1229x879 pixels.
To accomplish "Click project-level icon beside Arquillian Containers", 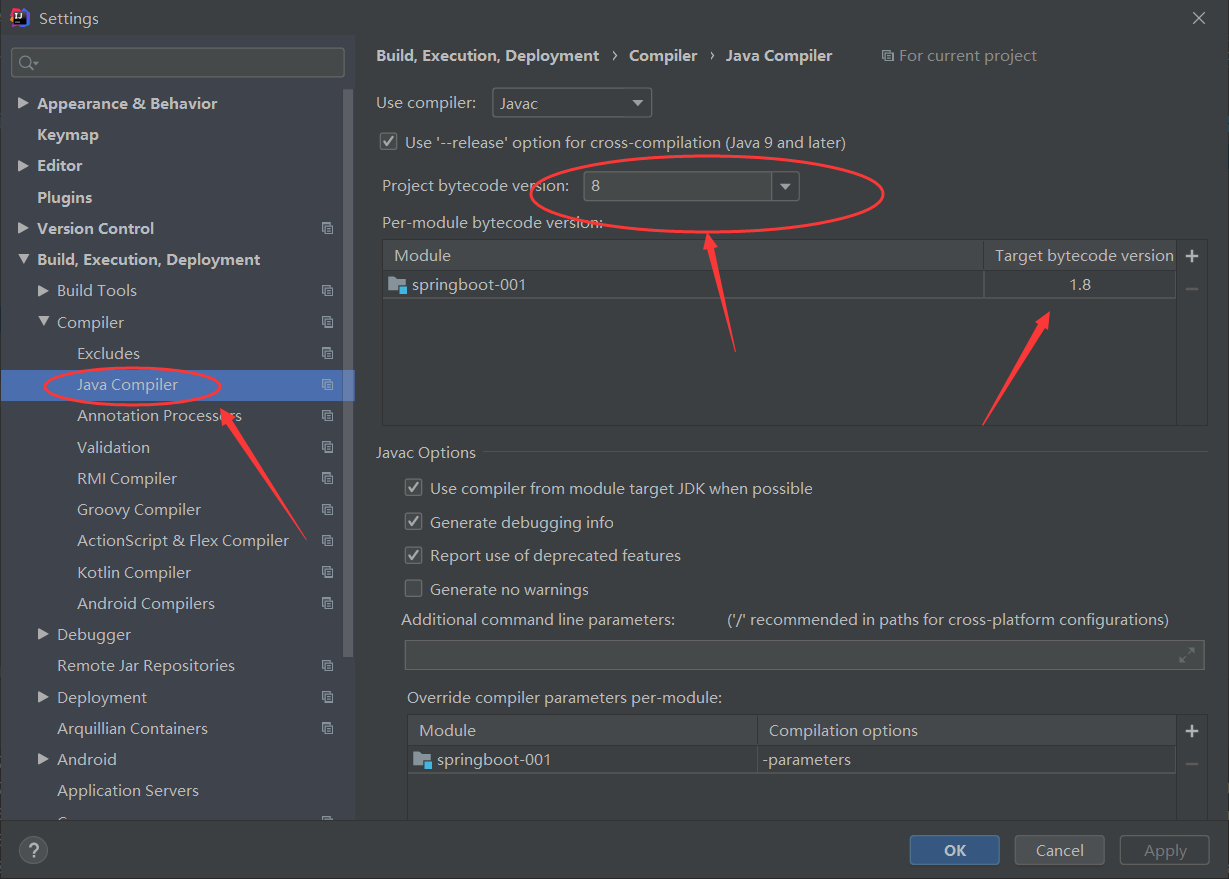I will 327,728.
